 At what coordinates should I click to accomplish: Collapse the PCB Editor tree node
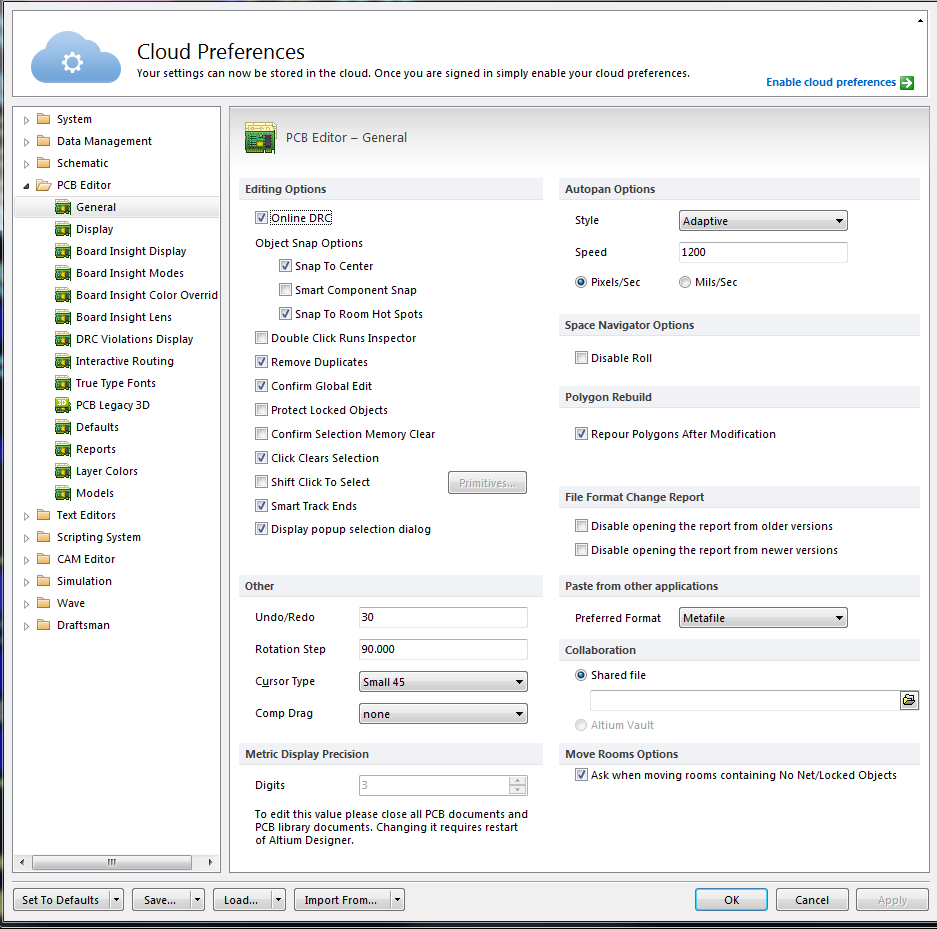point(26,186)
